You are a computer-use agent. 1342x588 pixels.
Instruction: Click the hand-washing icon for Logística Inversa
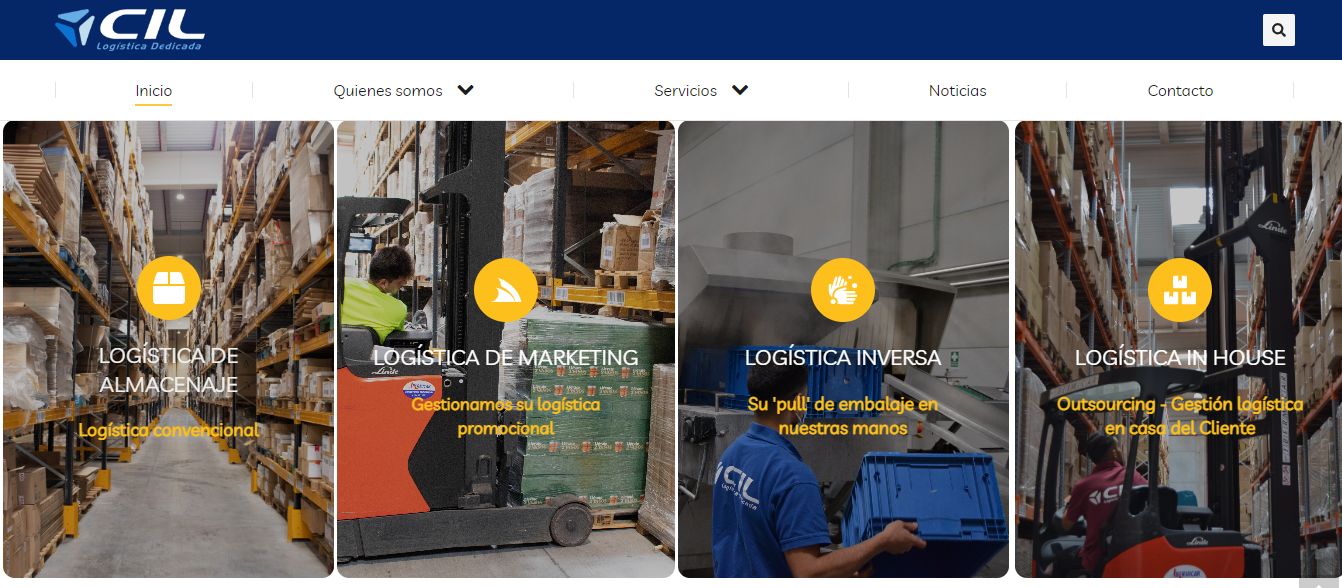[x=843, y=290]
